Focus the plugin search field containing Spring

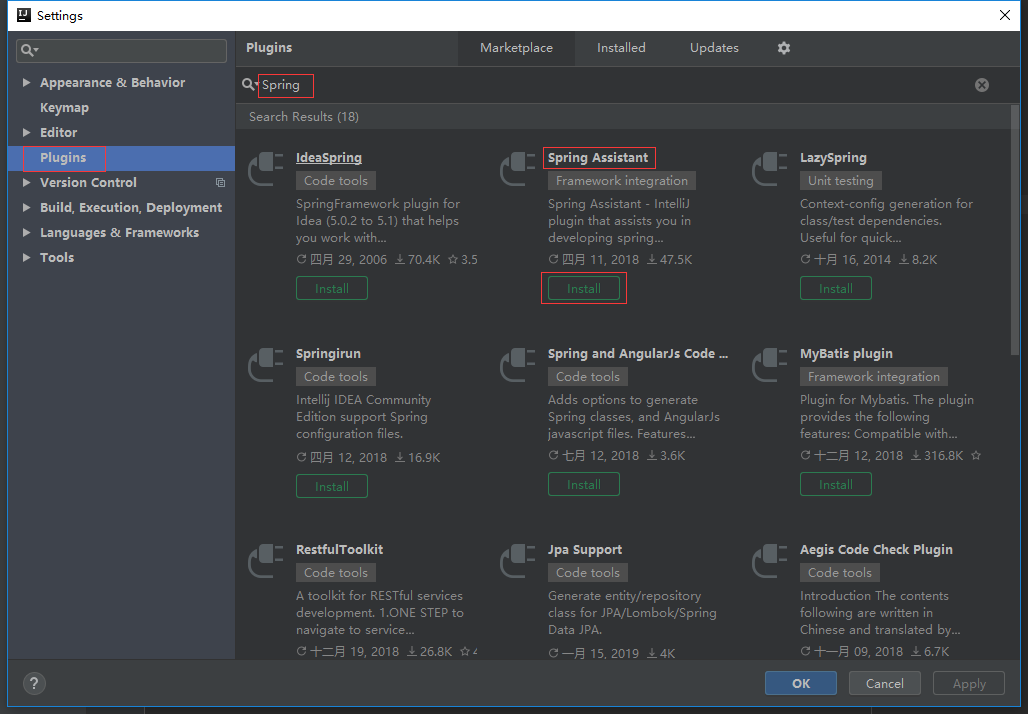(616, 85)
